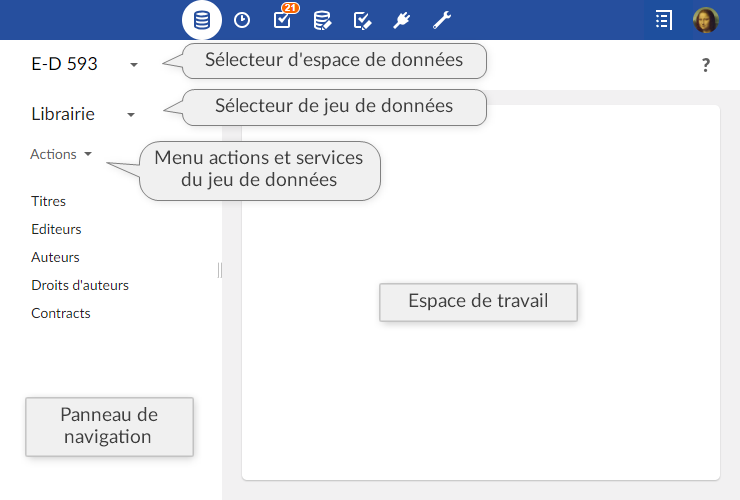Open the data section database icon
The height and width of the screenshot is (500, 740).
coord(202,20)
